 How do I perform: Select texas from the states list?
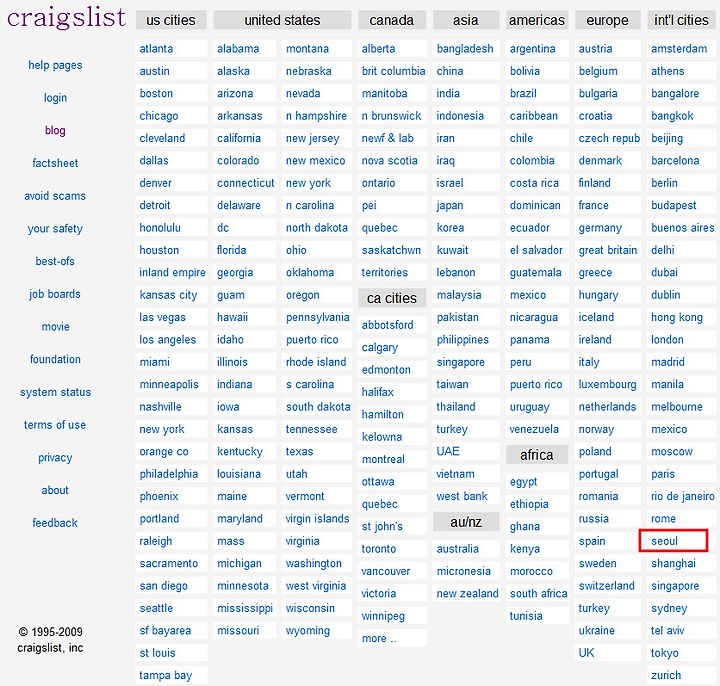[x=299, y=451]
